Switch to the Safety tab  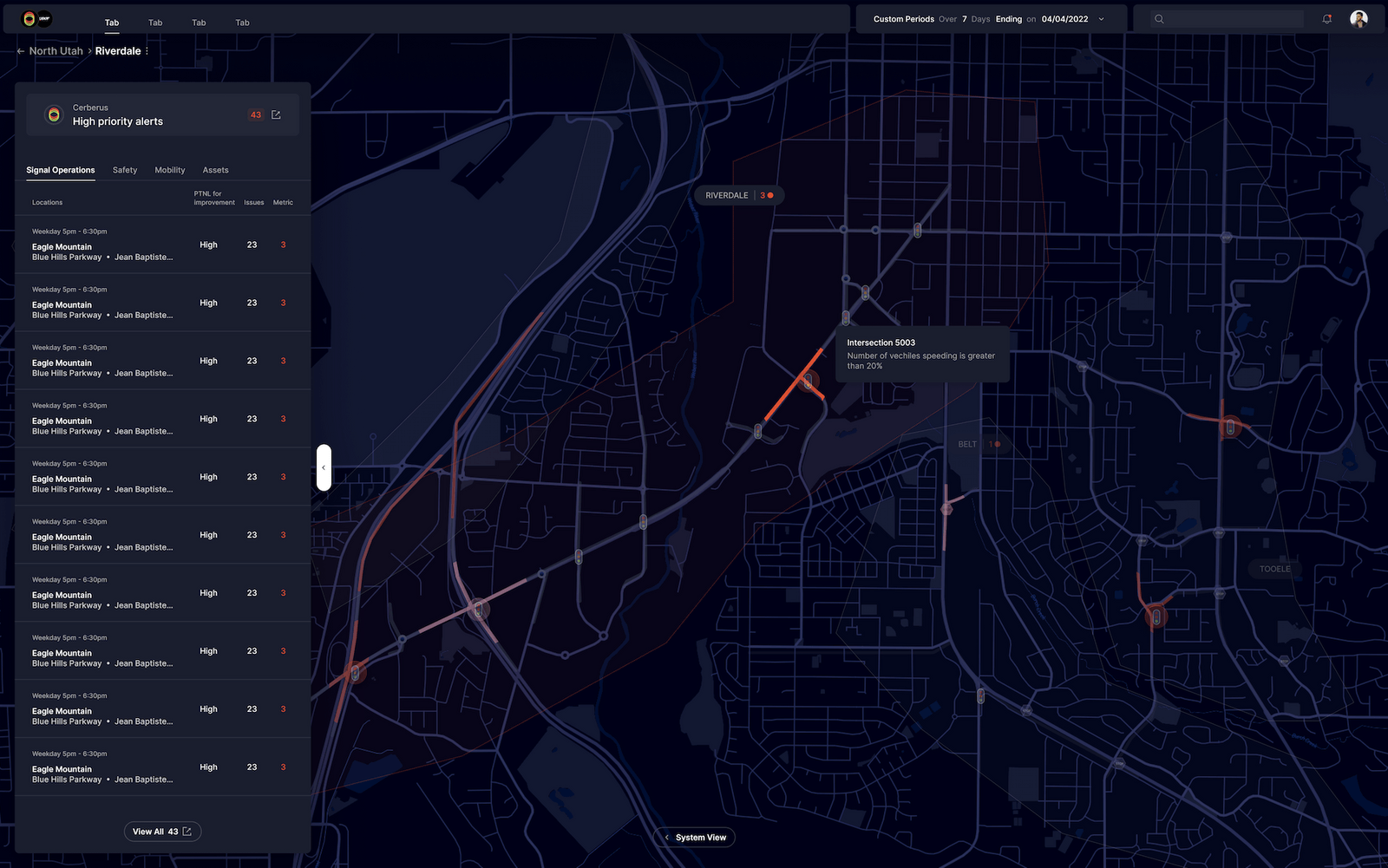125,171
